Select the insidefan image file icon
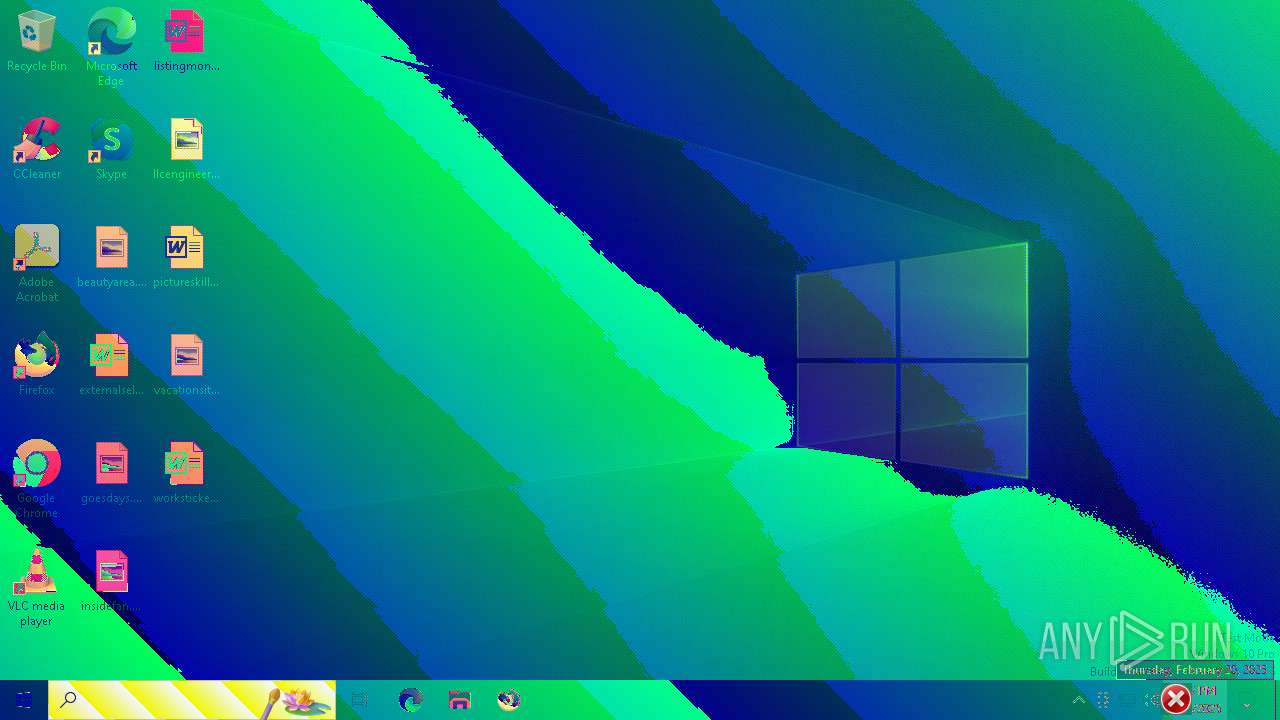This screenshot has height=720, width=1280. [111, 580]
